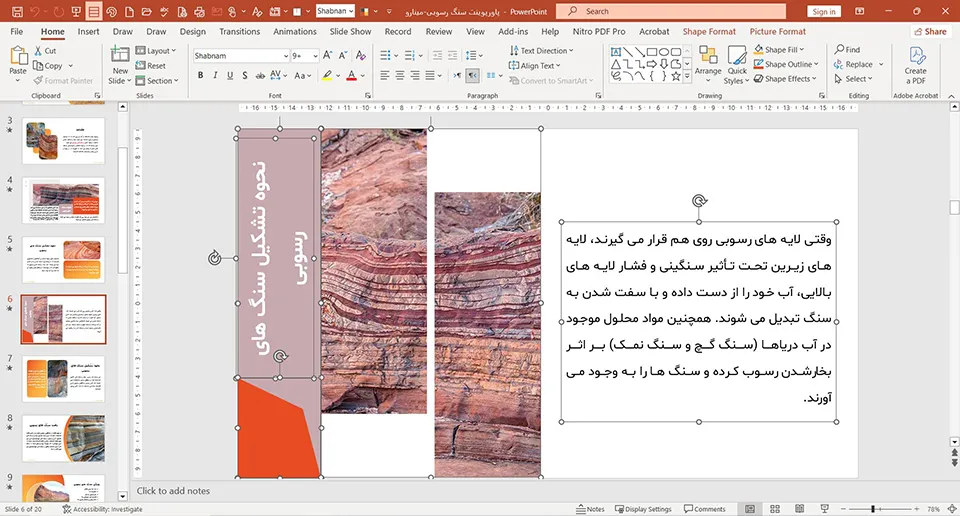Click to add notes field

pyautogui.click(x=173, y=490)
